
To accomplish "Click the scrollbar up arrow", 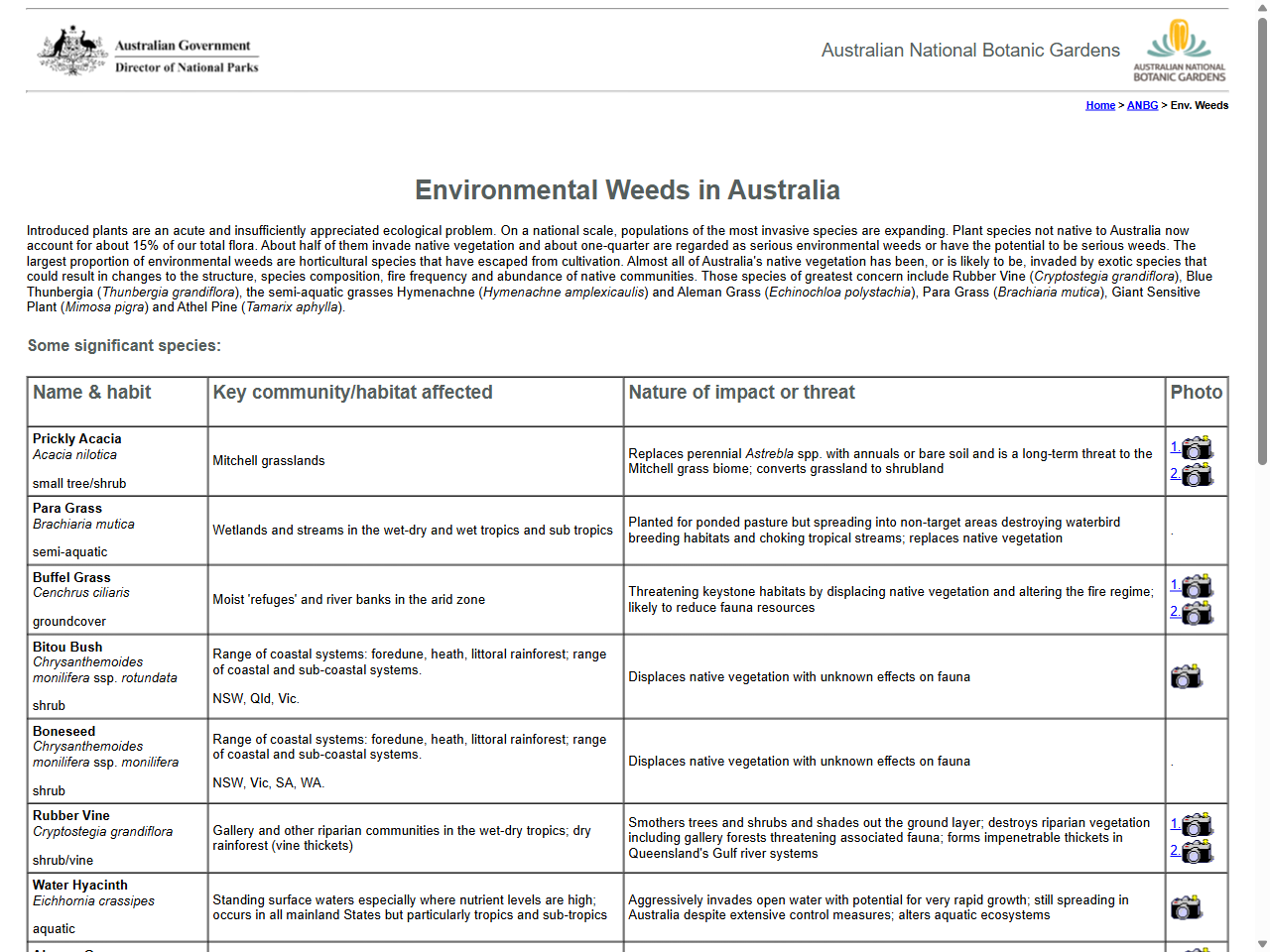I will tap(1261, 8).
